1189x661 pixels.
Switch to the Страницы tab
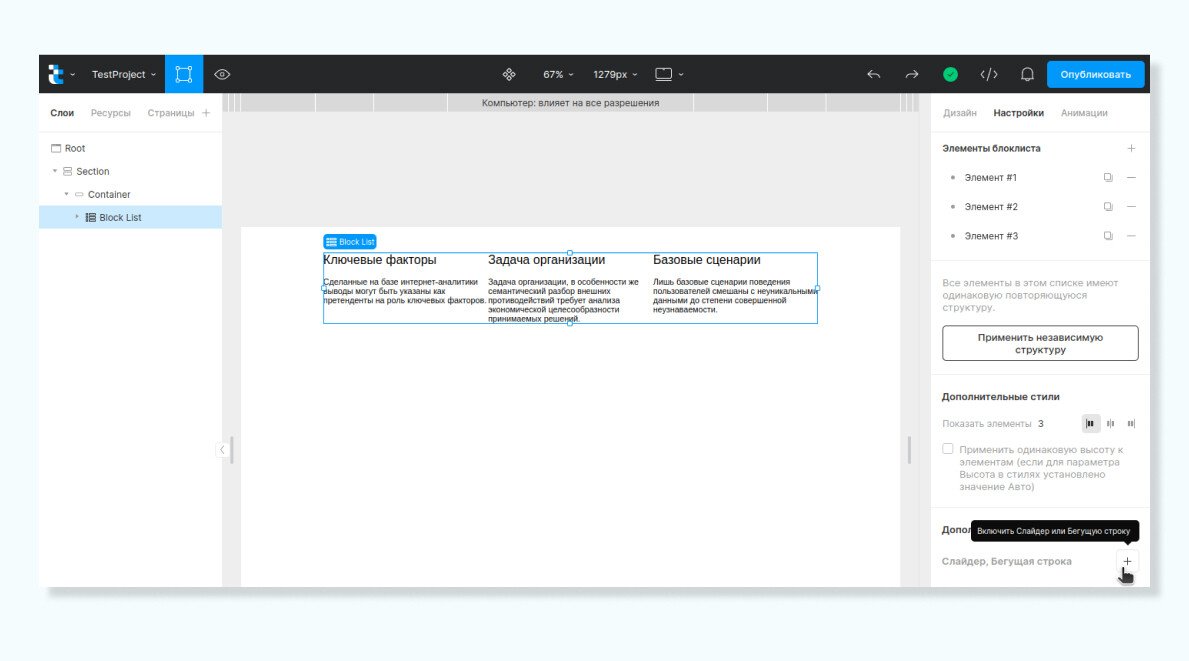coord(171,113)
